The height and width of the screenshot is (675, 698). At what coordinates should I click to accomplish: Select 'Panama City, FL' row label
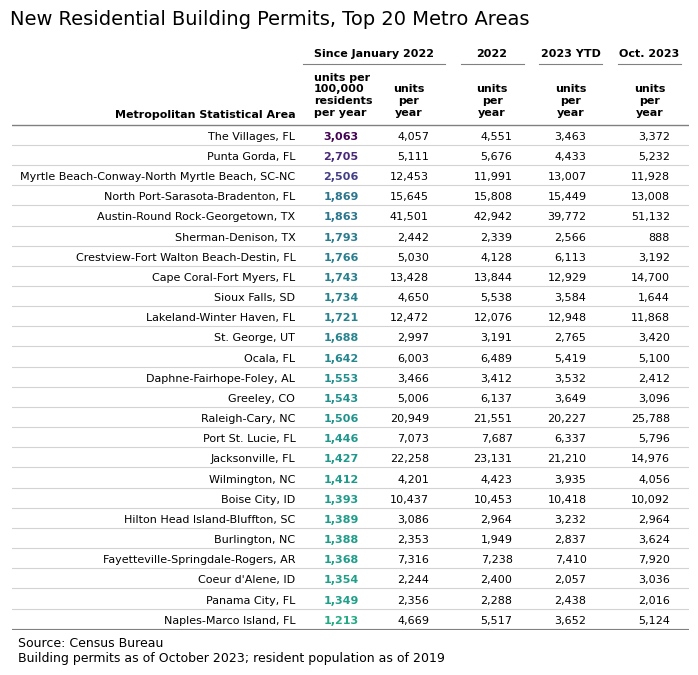pyautogui.click(x=251, y=601)
